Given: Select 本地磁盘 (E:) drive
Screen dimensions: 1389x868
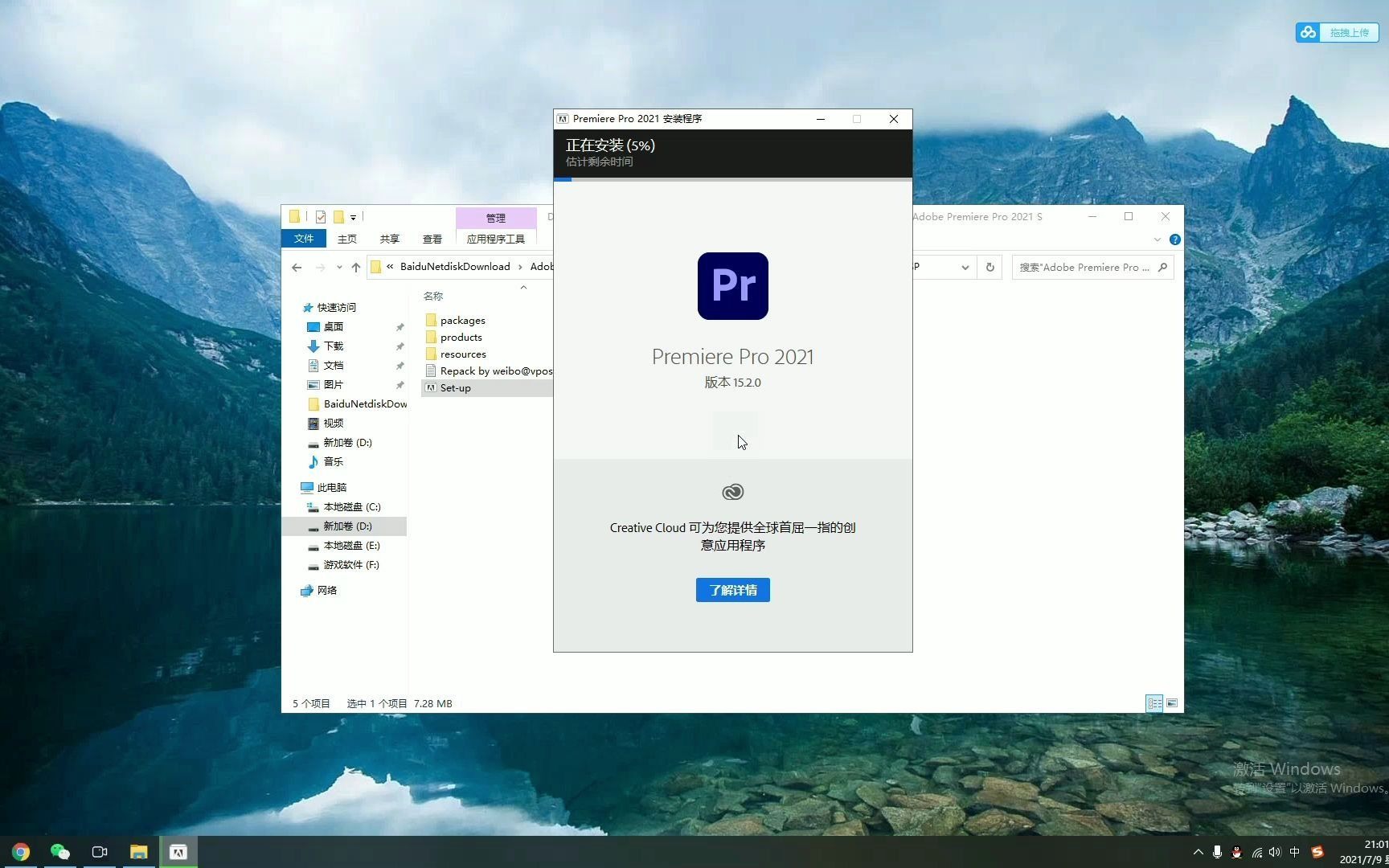Looking at the screenshot, I should [x=351, y=546].
